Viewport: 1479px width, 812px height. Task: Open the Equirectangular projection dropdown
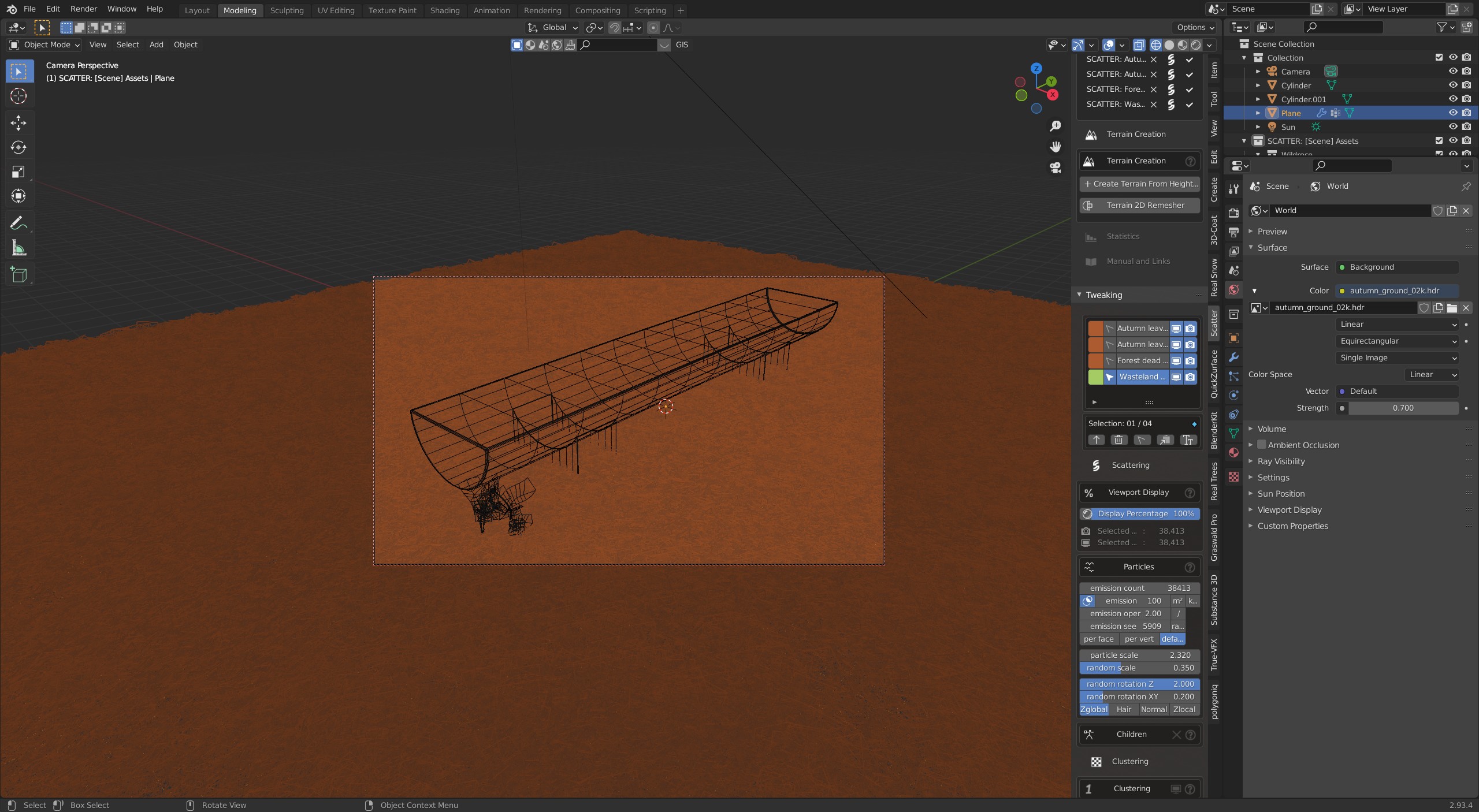(1397, 341)
